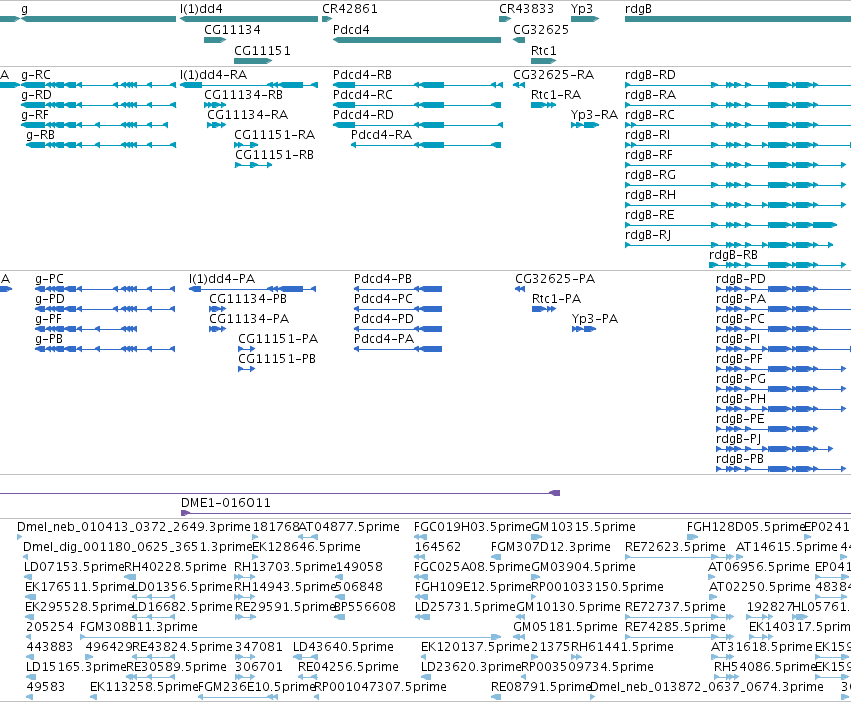
Task: Click the CG11134 gene label
Action: point(232,29)
